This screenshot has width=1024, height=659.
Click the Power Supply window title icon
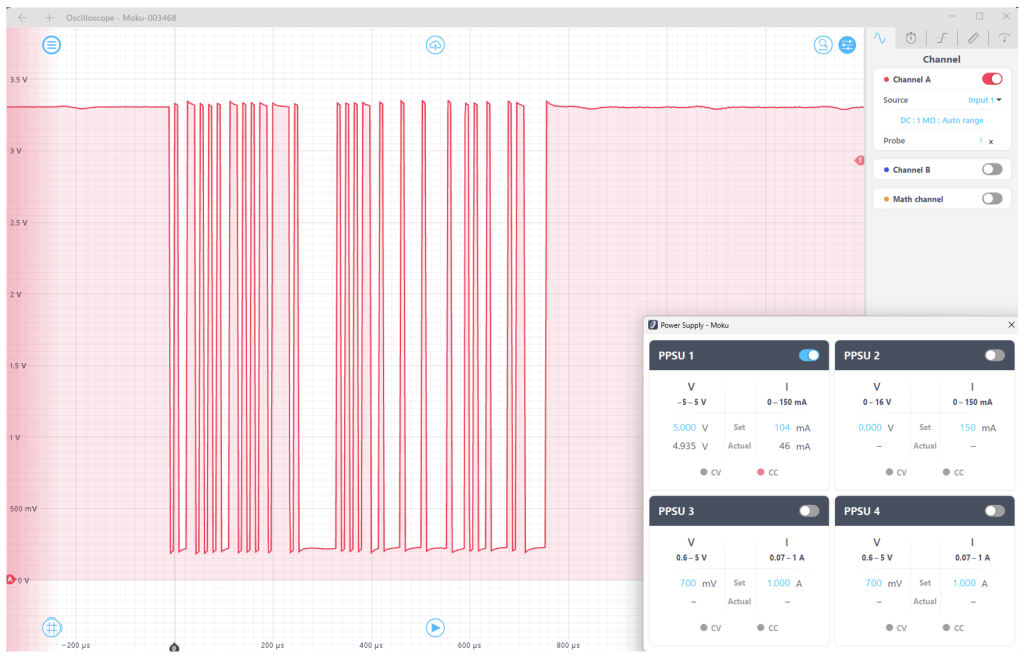tap(652, 325)
